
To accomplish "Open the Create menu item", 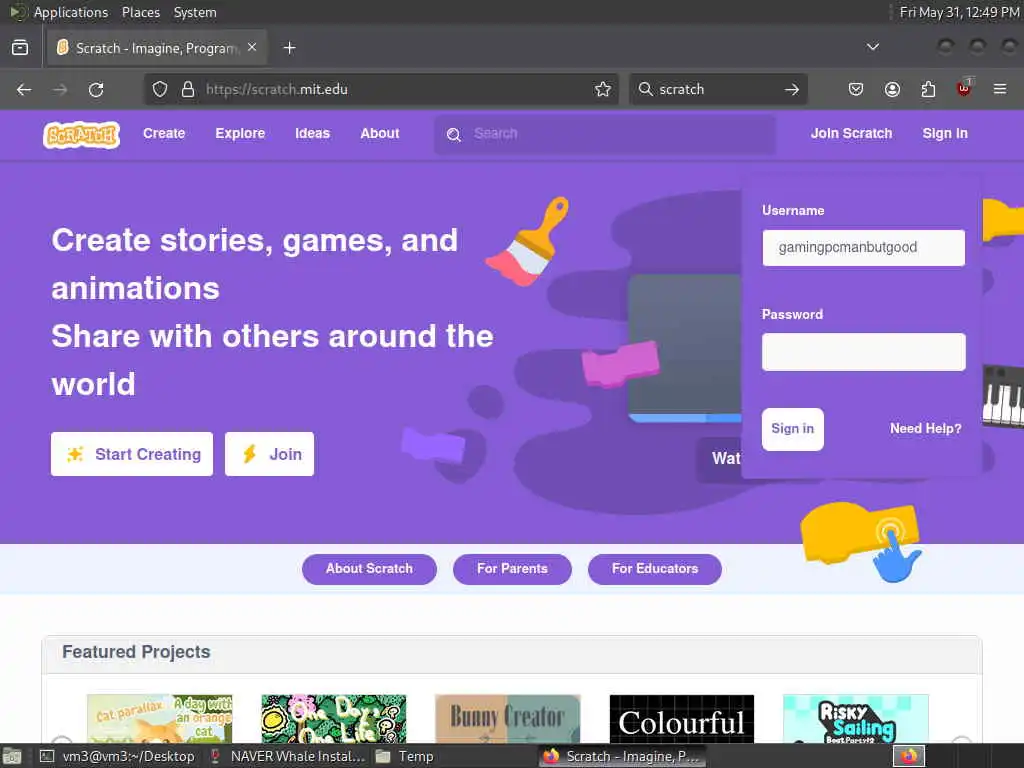I will (164, 133).
